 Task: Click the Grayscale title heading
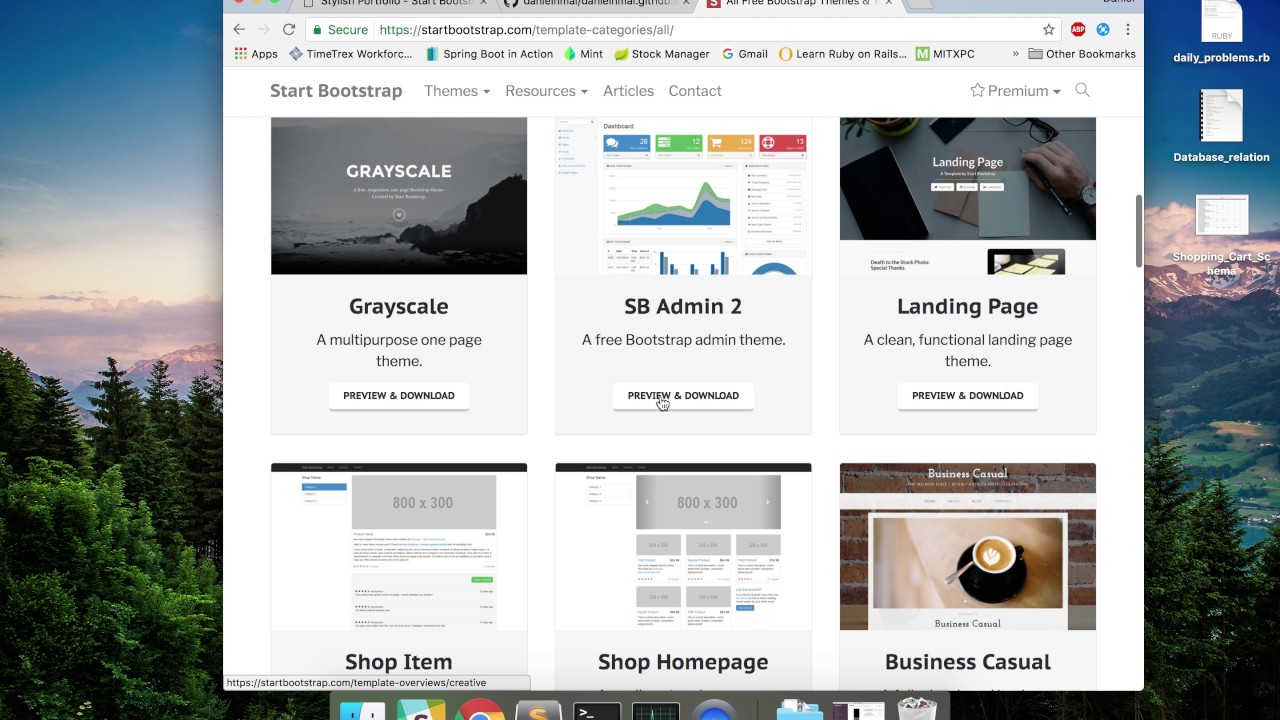tap(399, 306)
